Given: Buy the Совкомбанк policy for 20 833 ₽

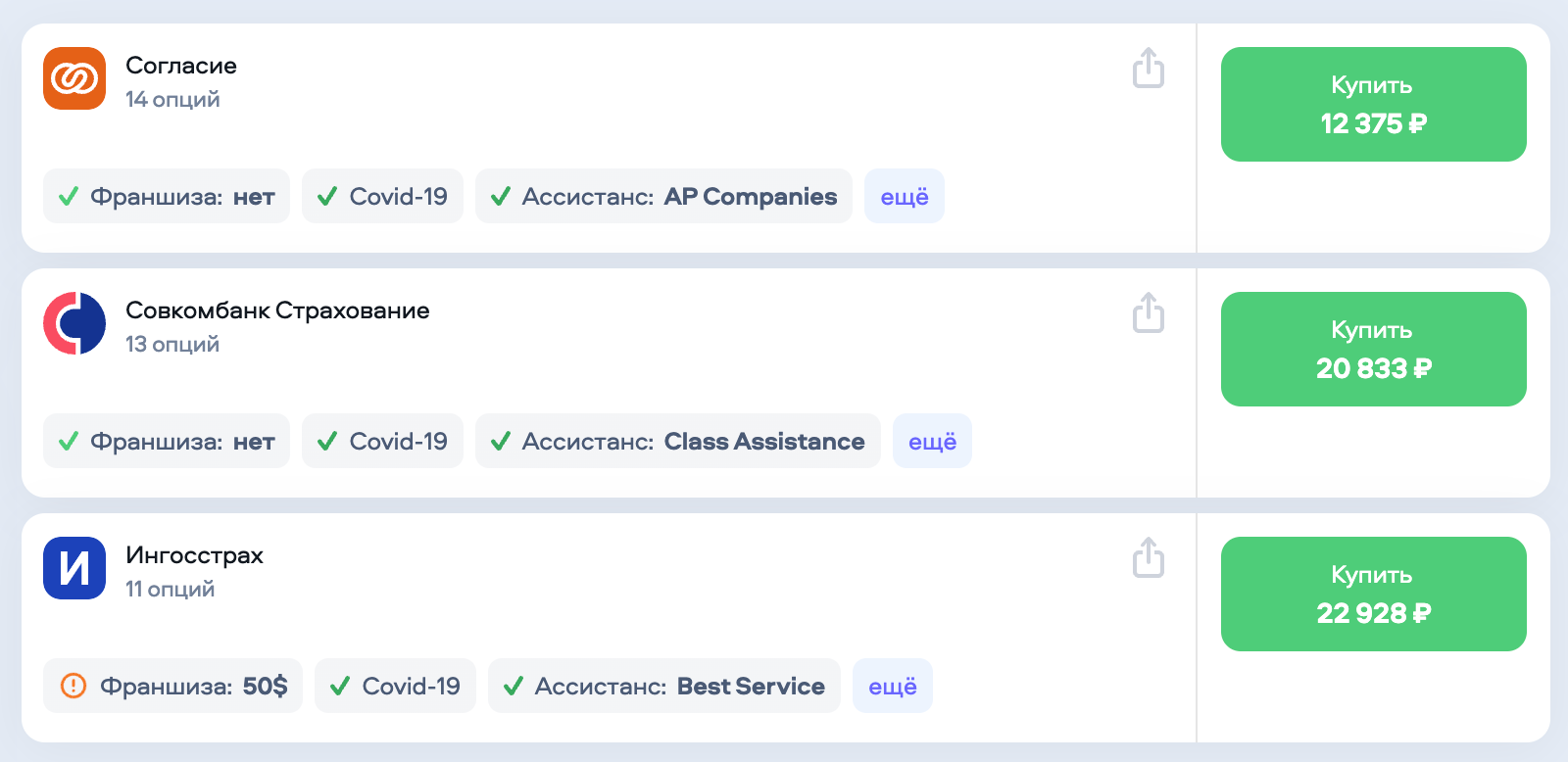Looking at the screenshot, I should (x=1373, y=350).
